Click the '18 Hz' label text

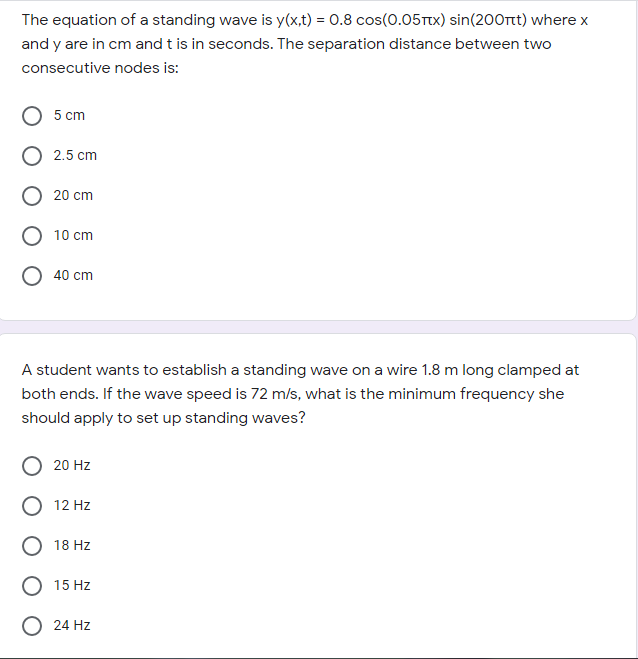[x=72, y=545]
